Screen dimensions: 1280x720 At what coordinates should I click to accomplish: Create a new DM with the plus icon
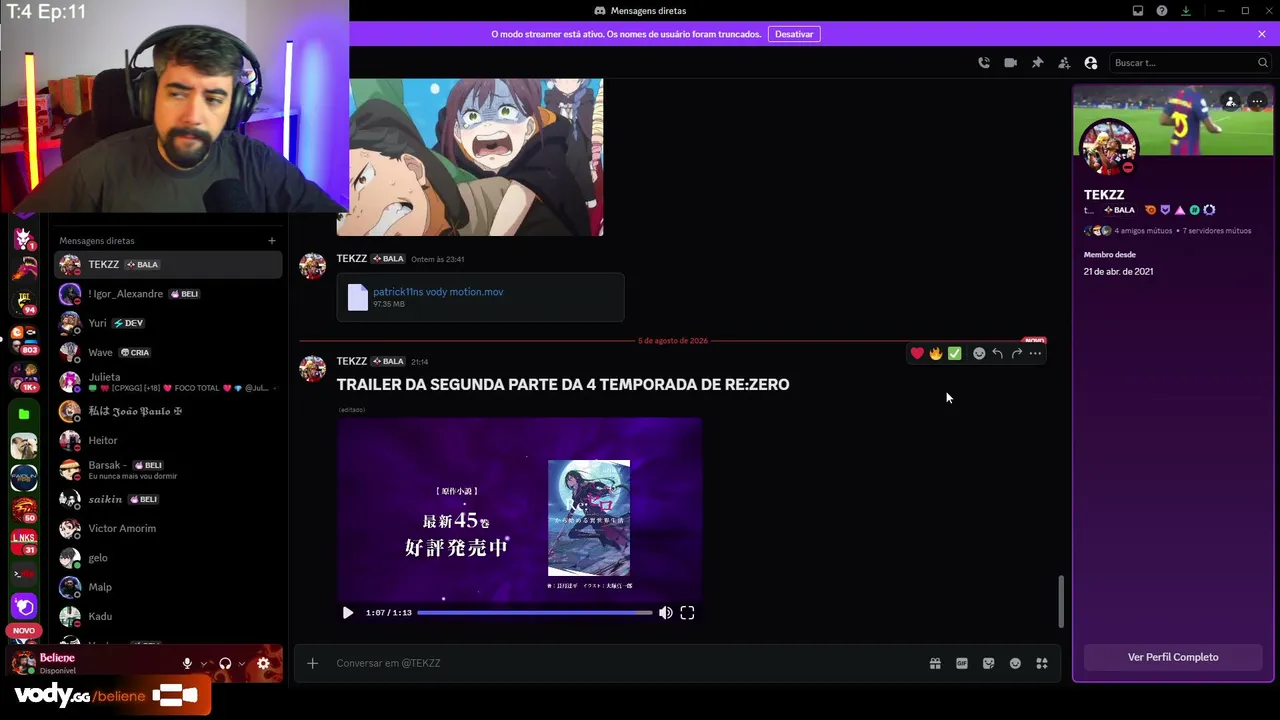click(271, 240)
